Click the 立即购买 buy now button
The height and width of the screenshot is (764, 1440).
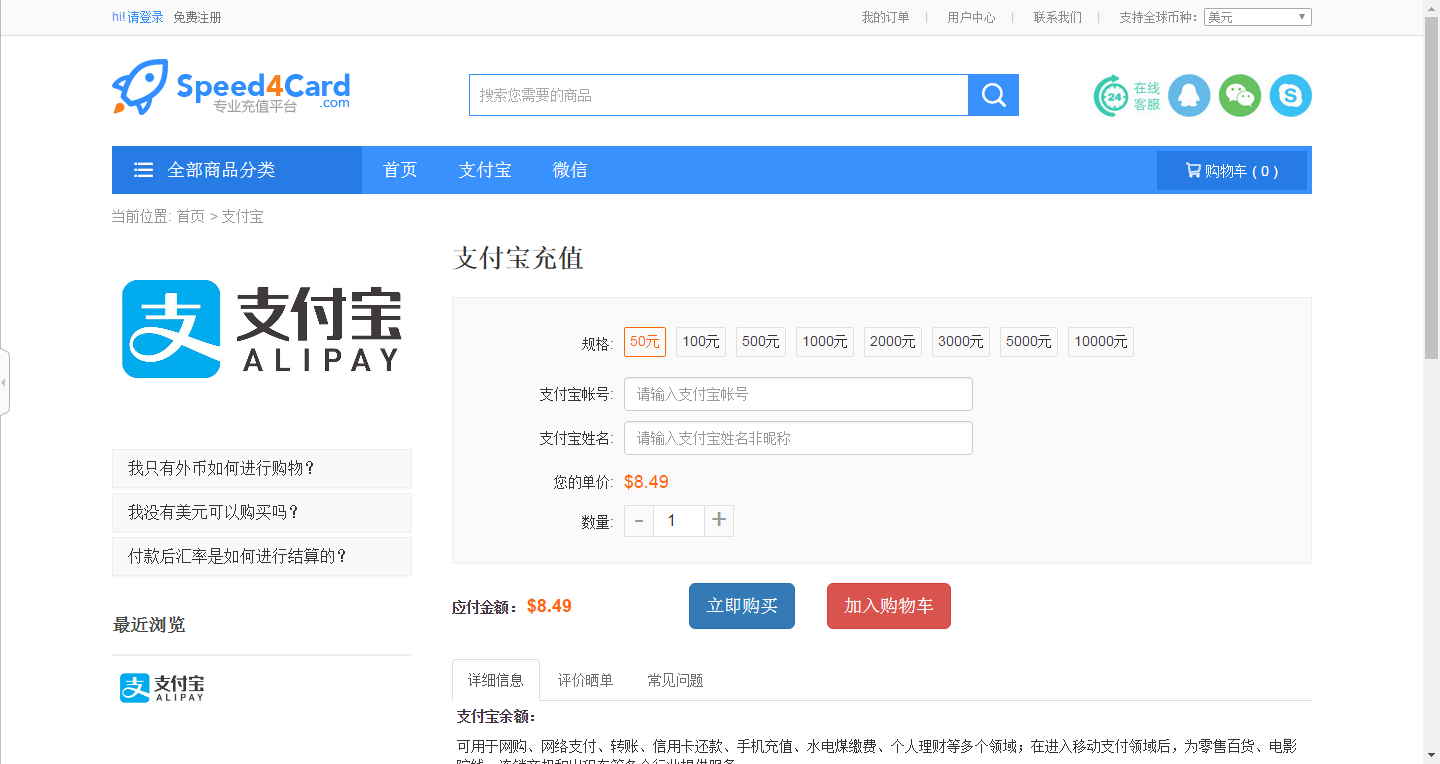(742, 606)
